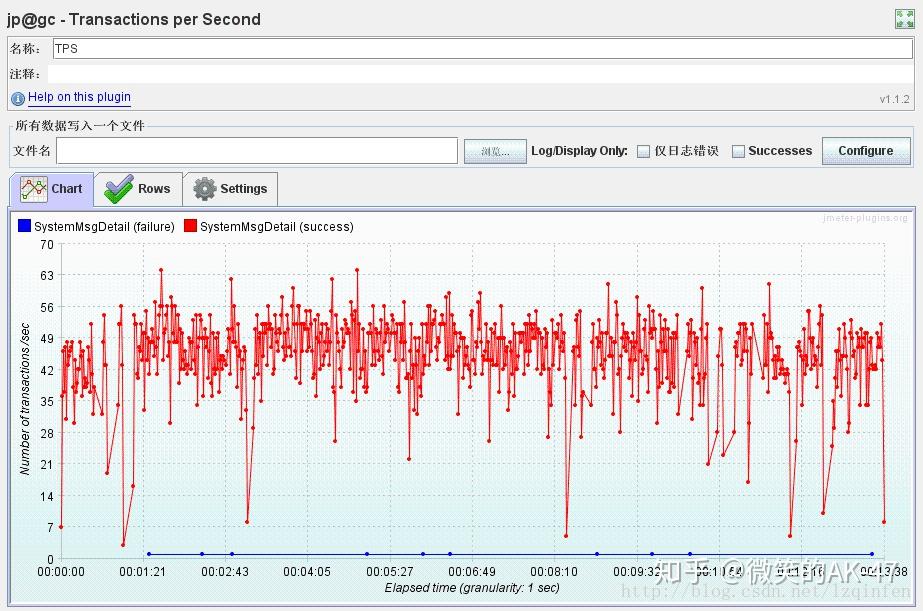Viewport: 923px width, 611px height.
Task: Switch to the Rows tab
Action: 138,189
